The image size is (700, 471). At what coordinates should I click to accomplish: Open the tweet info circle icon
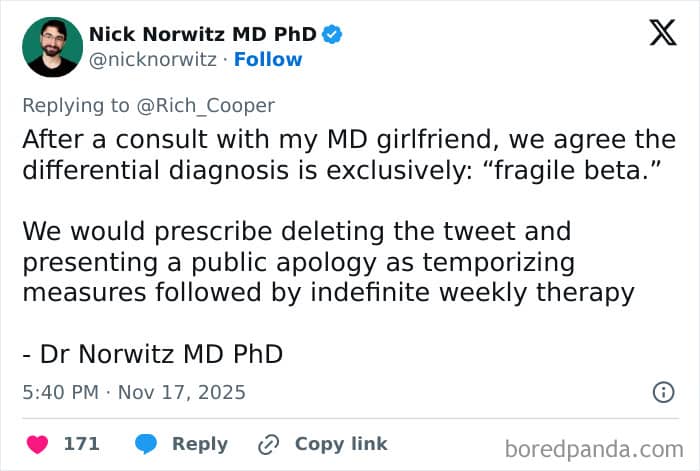click(663, 392)
